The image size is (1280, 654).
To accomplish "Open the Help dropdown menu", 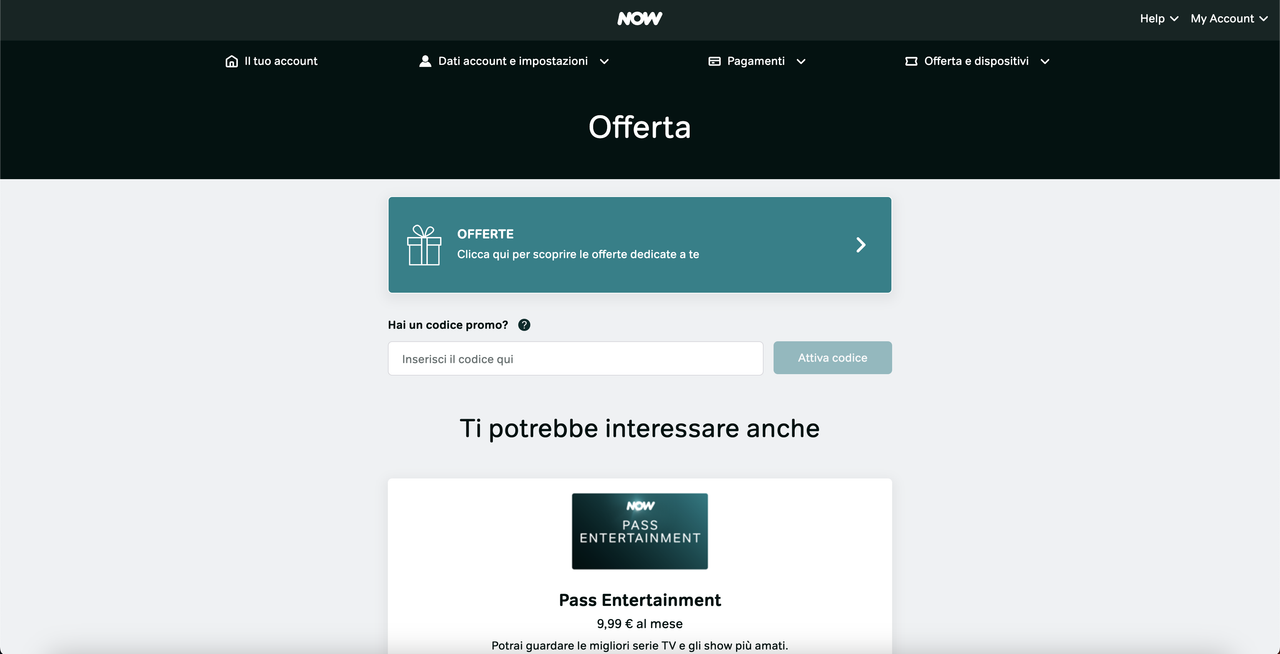I will [x=1159, y=19].
